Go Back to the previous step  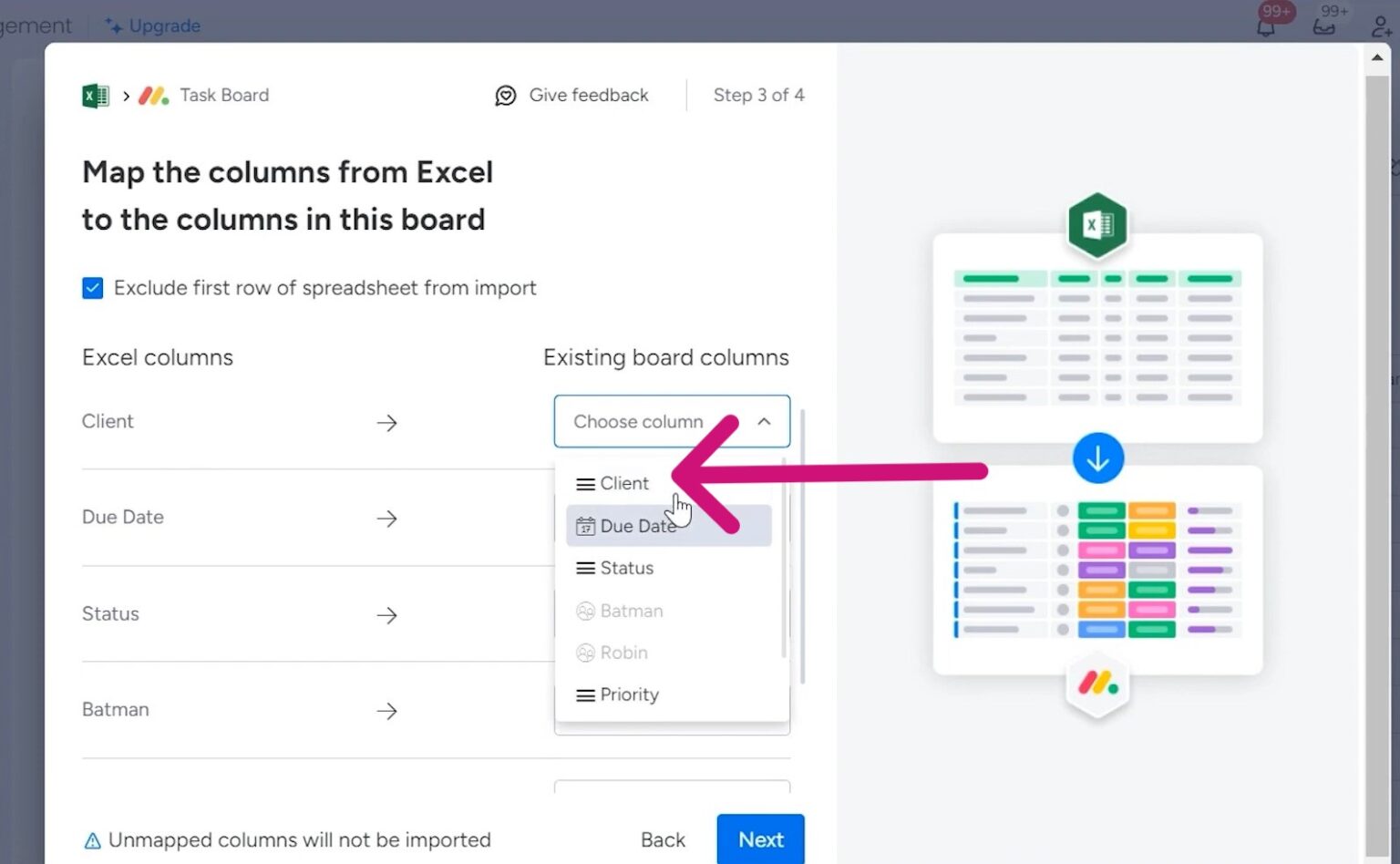click(663, 839)
